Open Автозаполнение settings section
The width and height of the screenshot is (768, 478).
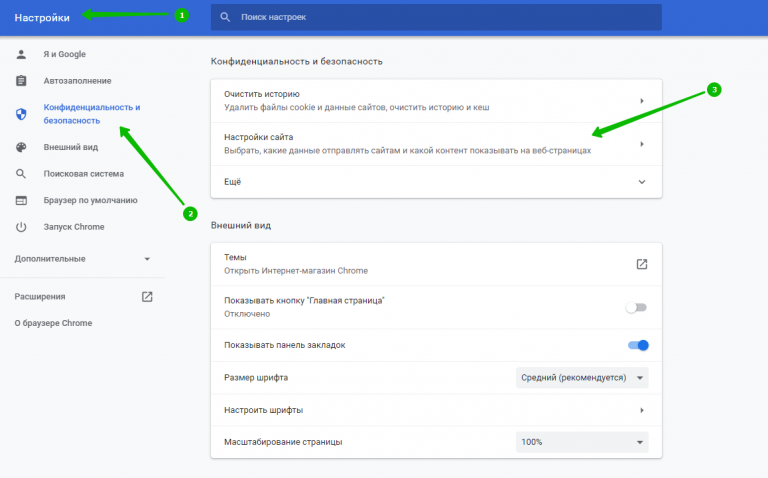(x=77, y=81)
